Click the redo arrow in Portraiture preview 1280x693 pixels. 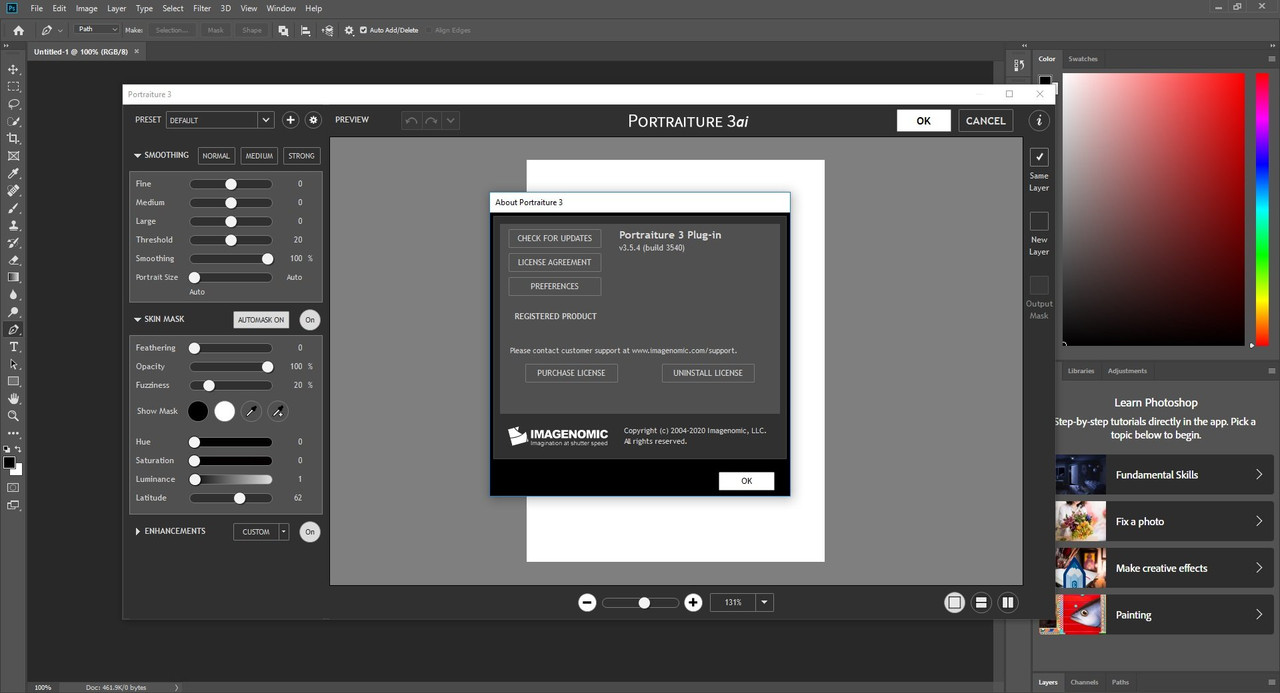431,121
